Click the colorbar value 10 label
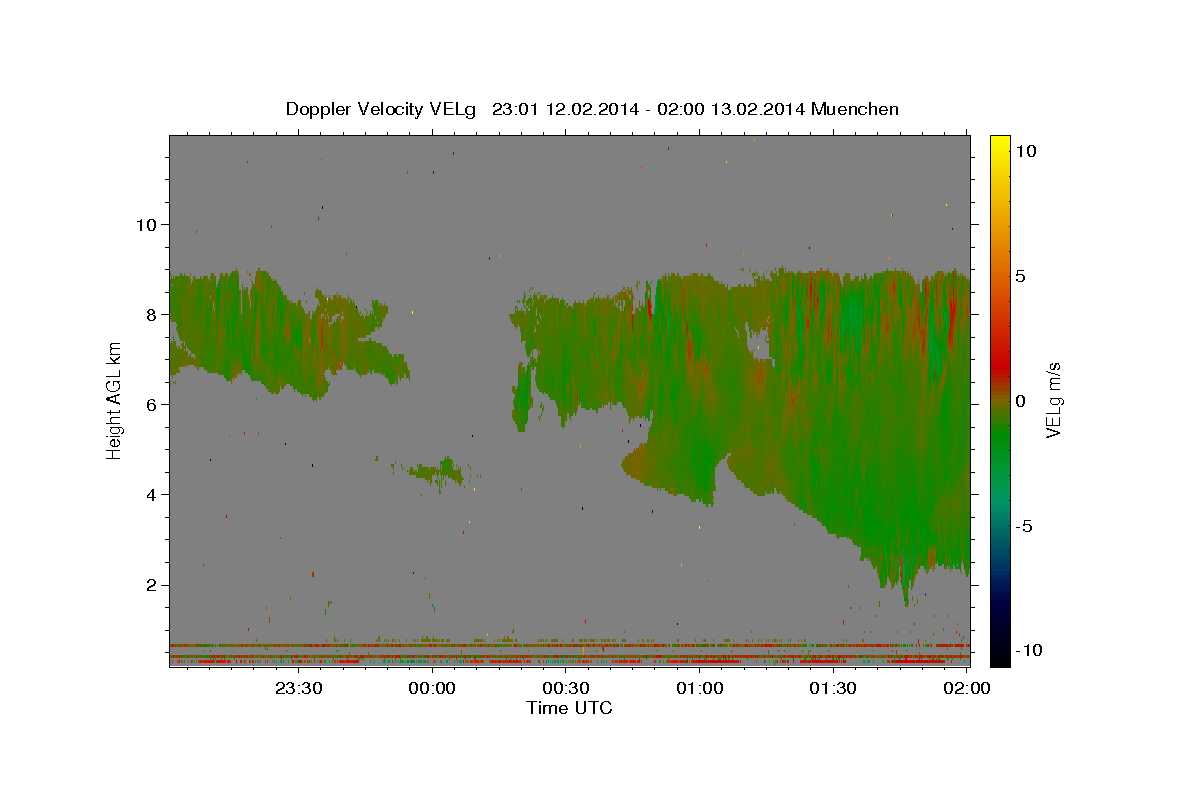 point(1026,151)
